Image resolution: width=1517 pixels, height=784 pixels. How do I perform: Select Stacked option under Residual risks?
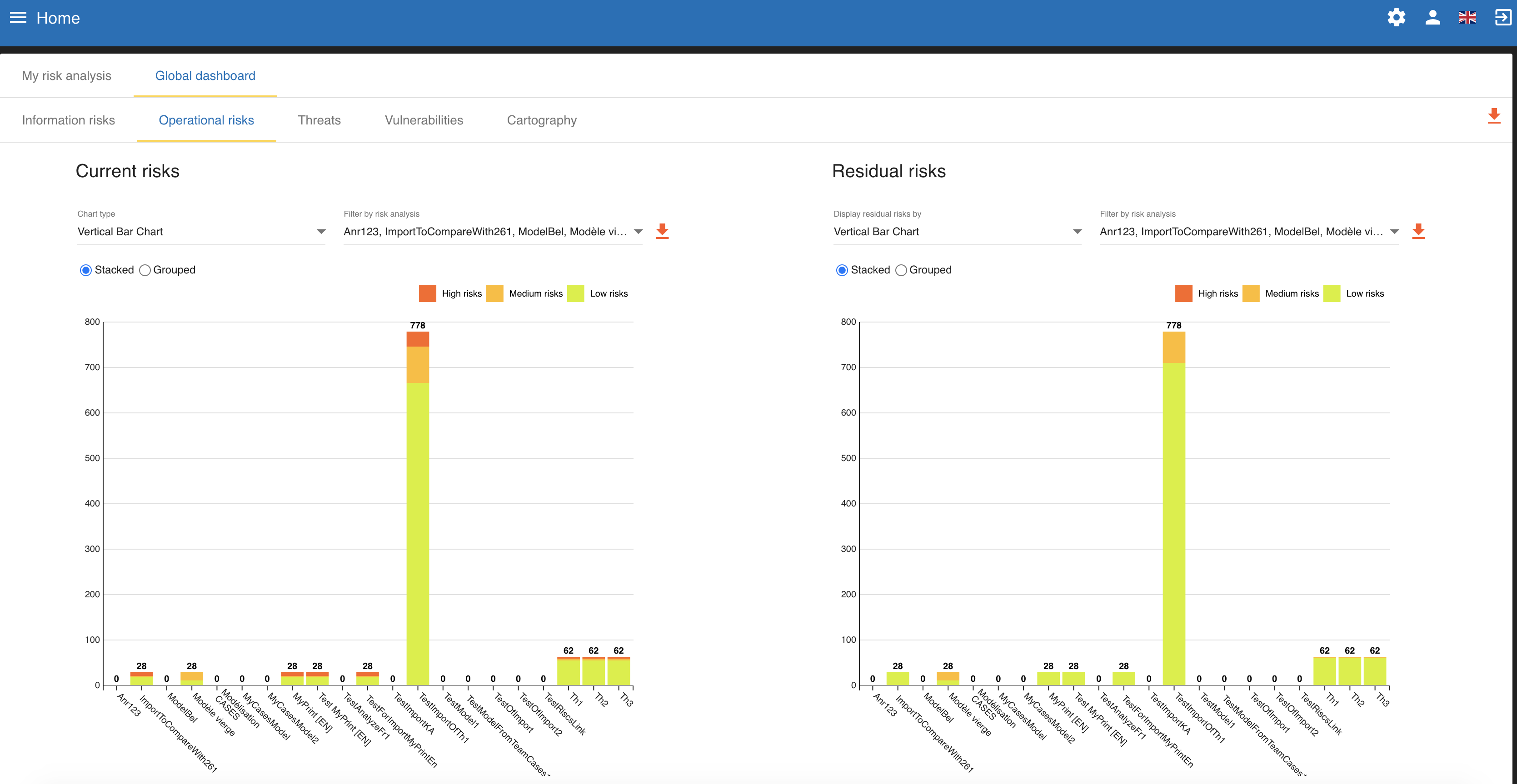[842, 270]
